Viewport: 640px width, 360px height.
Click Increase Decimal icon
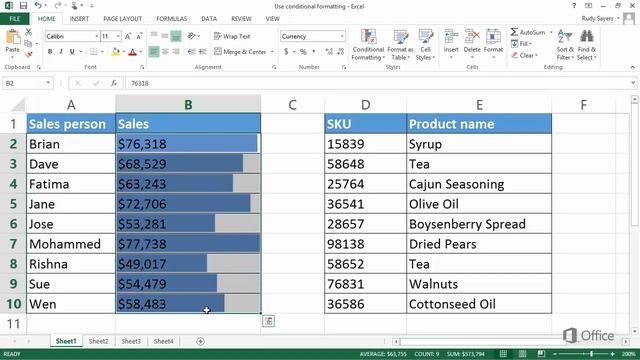click(x=329, y=51)
